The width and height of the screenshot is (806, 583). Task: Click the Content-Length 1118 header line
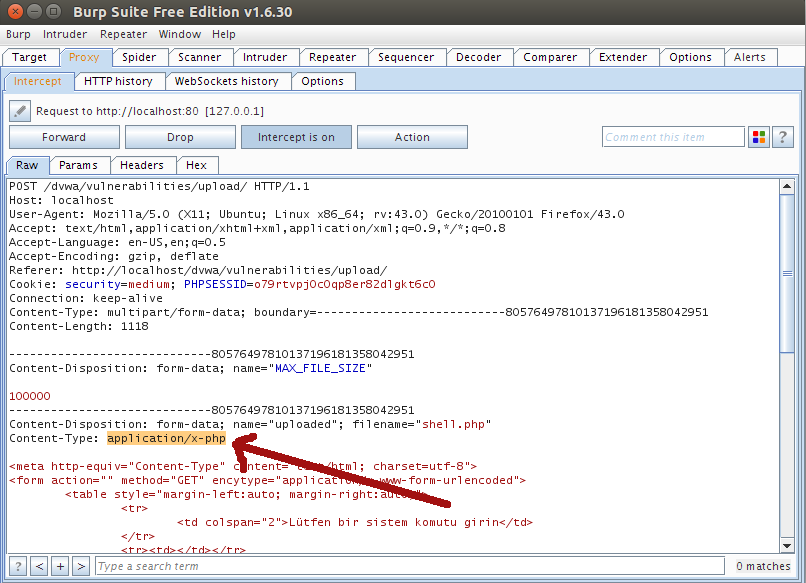click(x=79, y=326)
